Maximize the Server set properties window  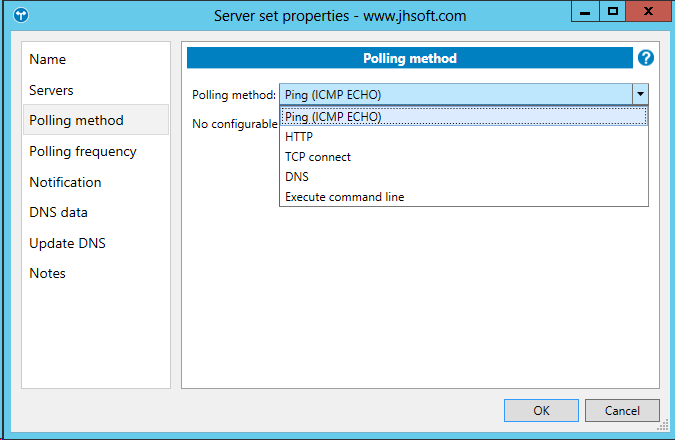click(x=613, y=11)
